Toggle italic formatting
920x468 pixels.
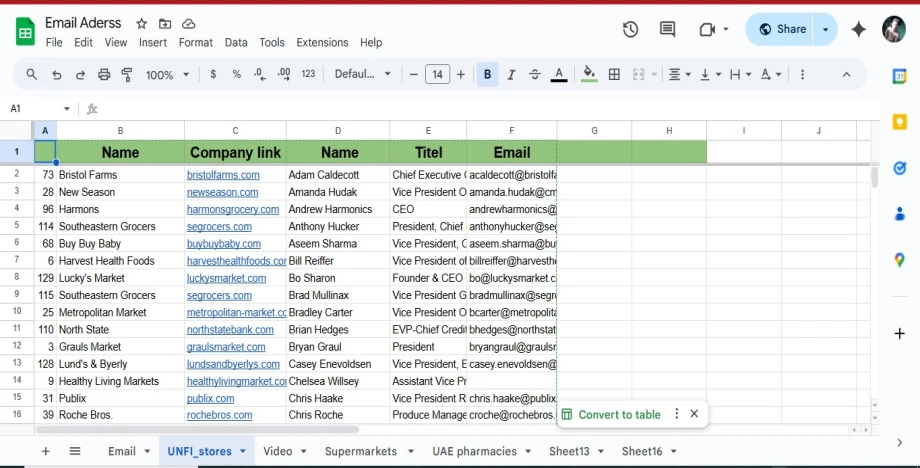click(x=511, y=74)
